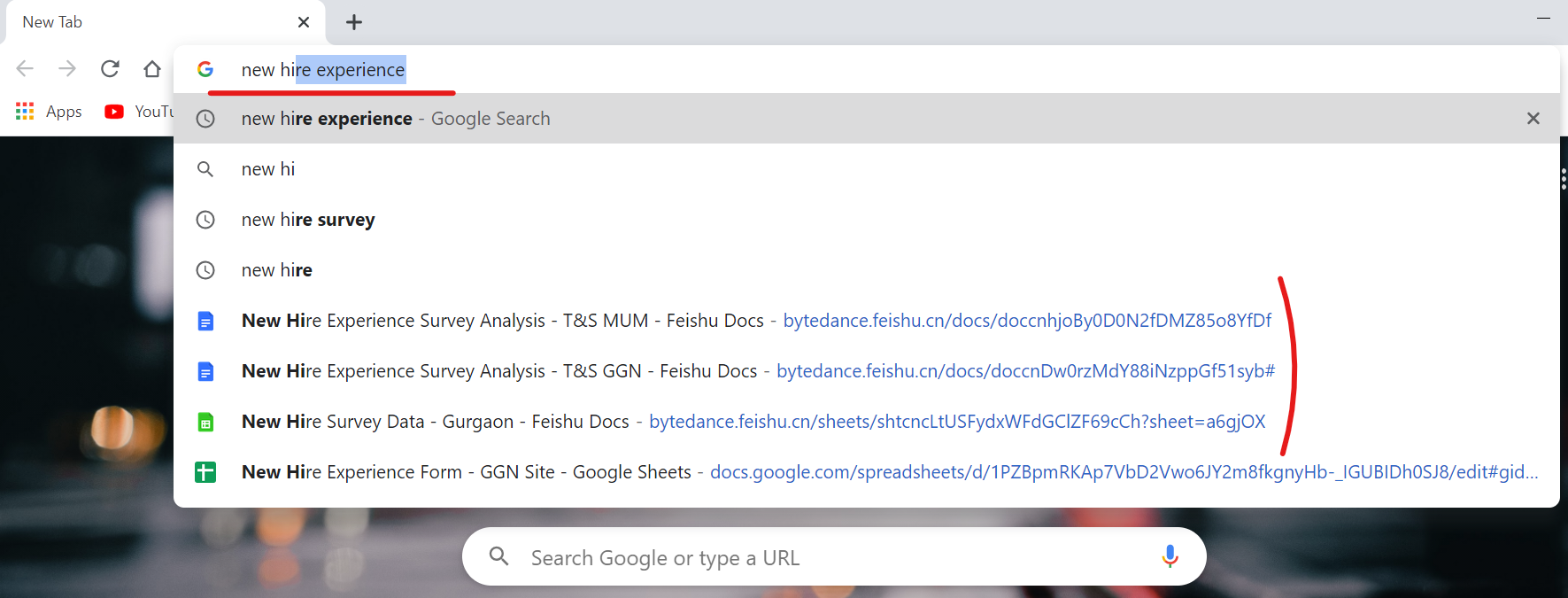The width and height of the screenshot is (1568, 598).
Task: Open New Hire Survey Data Gurgaon sheet
Action: (x=866, y=422)
